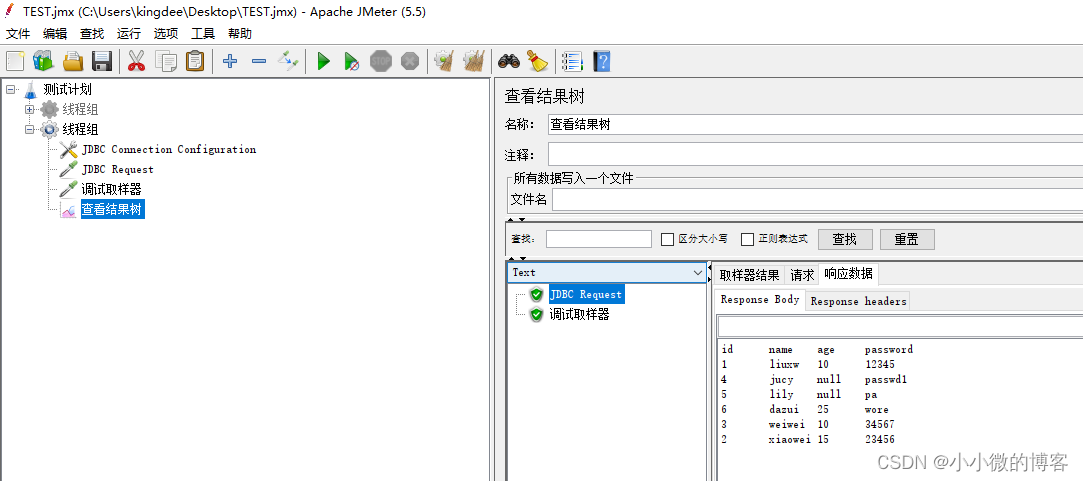Click the Help question mark icon
1083x481 pixels.
point(602,62)
